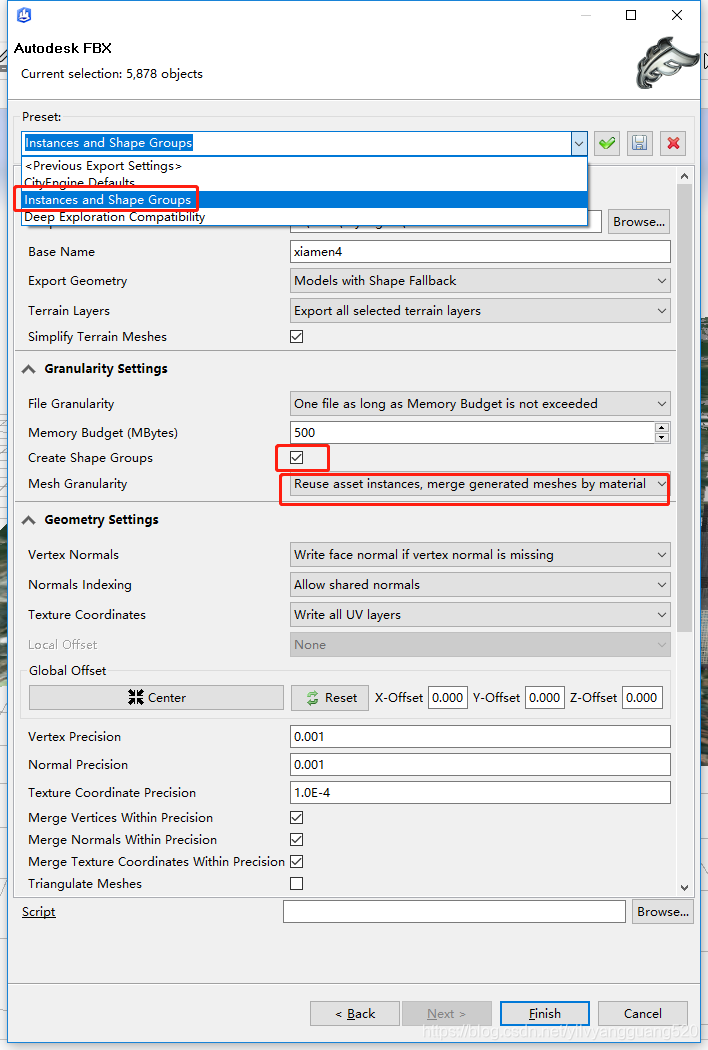Increase Memory Budget with up arrow

662,427
